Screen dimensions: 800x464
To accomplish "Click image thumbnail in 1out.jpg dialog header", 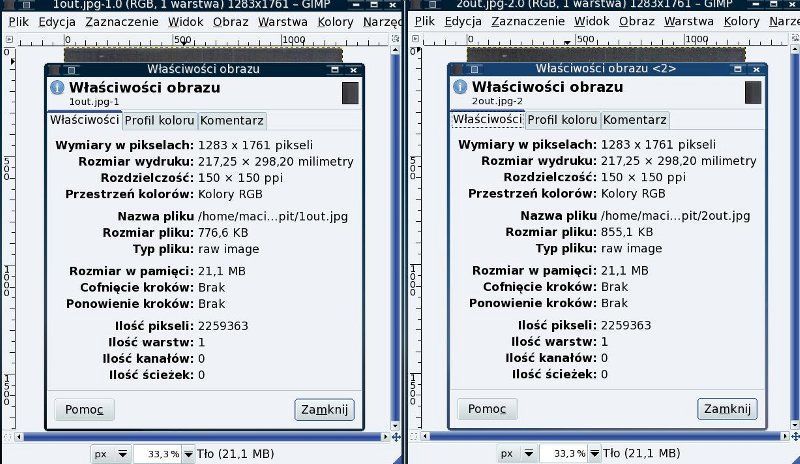I will (x=350, y=93).
